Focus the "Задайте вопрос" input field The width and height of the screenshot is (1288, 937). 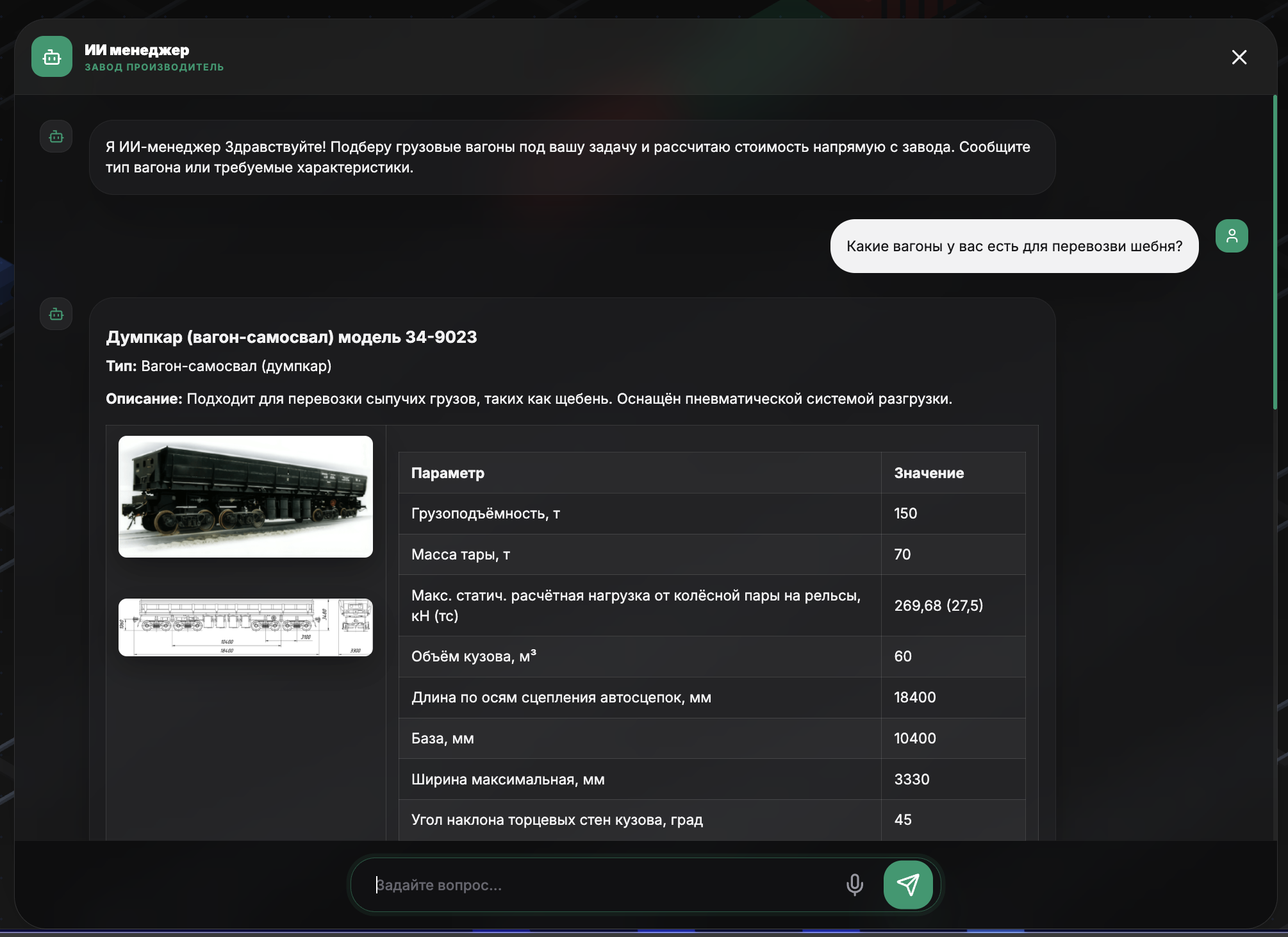(602, 884)
